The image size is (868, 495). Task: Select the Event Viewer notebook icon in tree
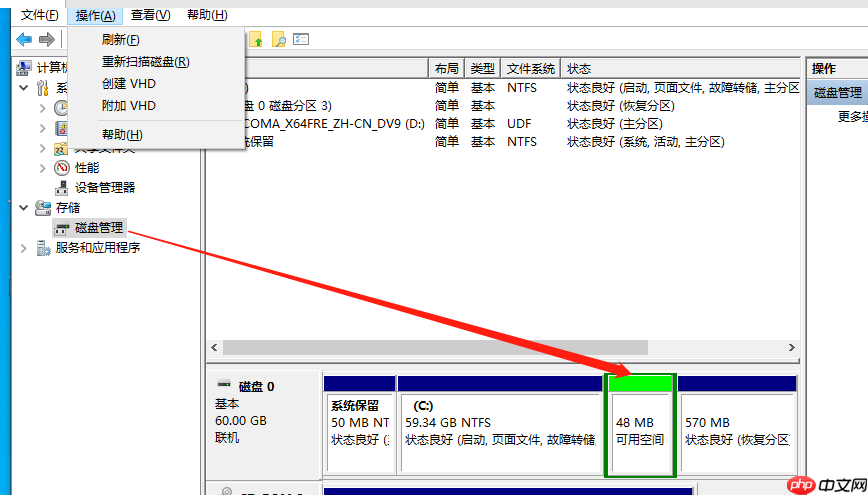[60, 128]
